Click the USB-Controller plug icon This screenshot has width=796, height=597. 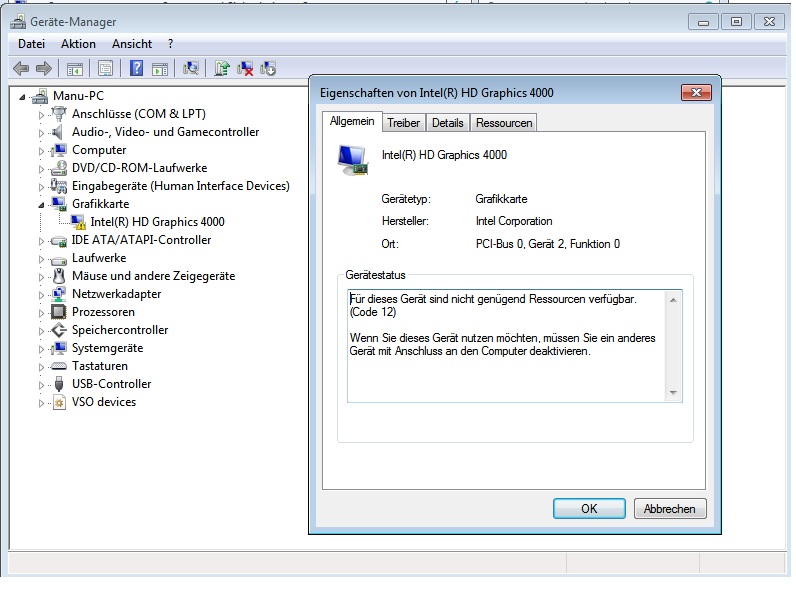click(59, 384)
